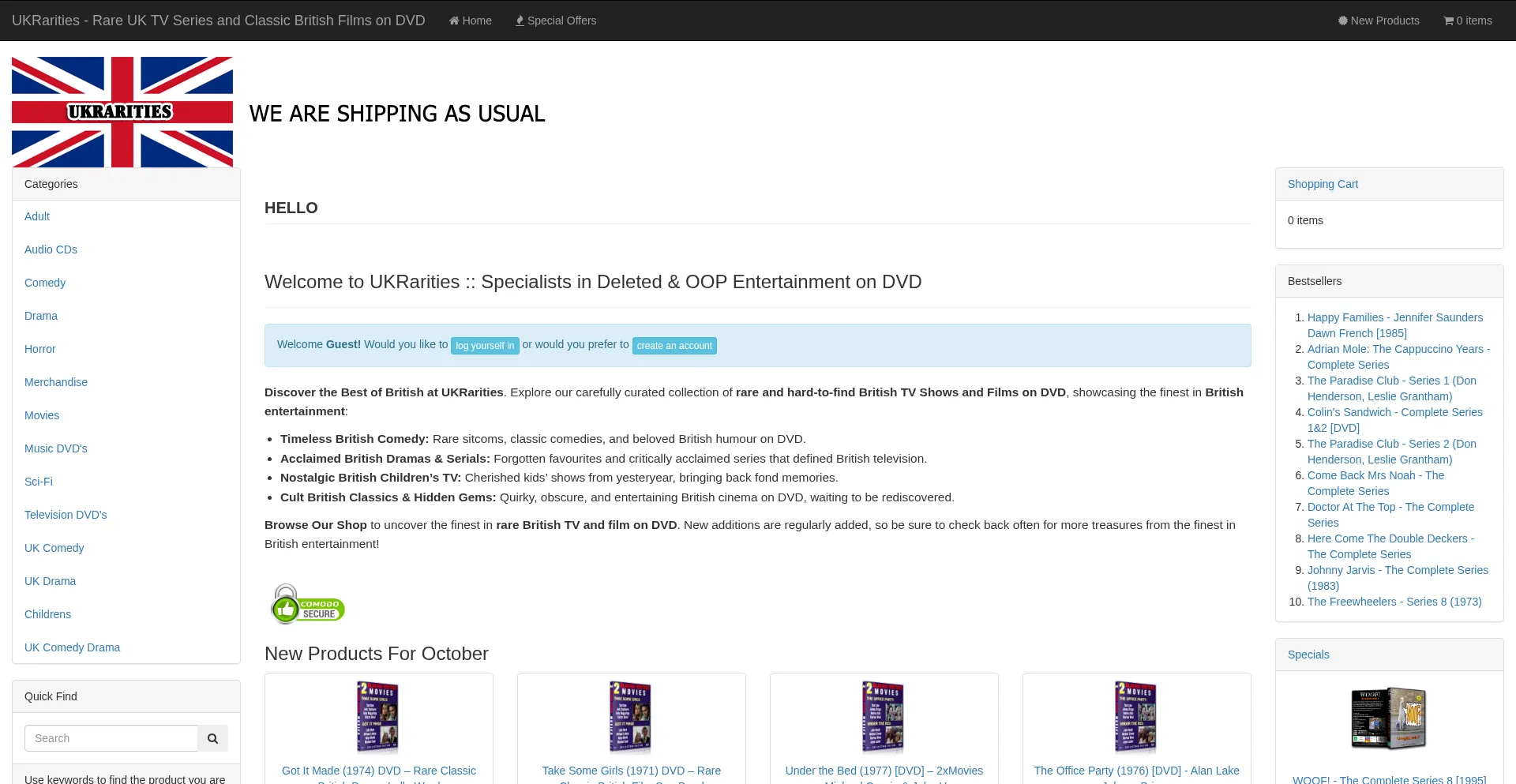
Task: Open the Shopping Cart panel heading link
Action: point(1323,184)
